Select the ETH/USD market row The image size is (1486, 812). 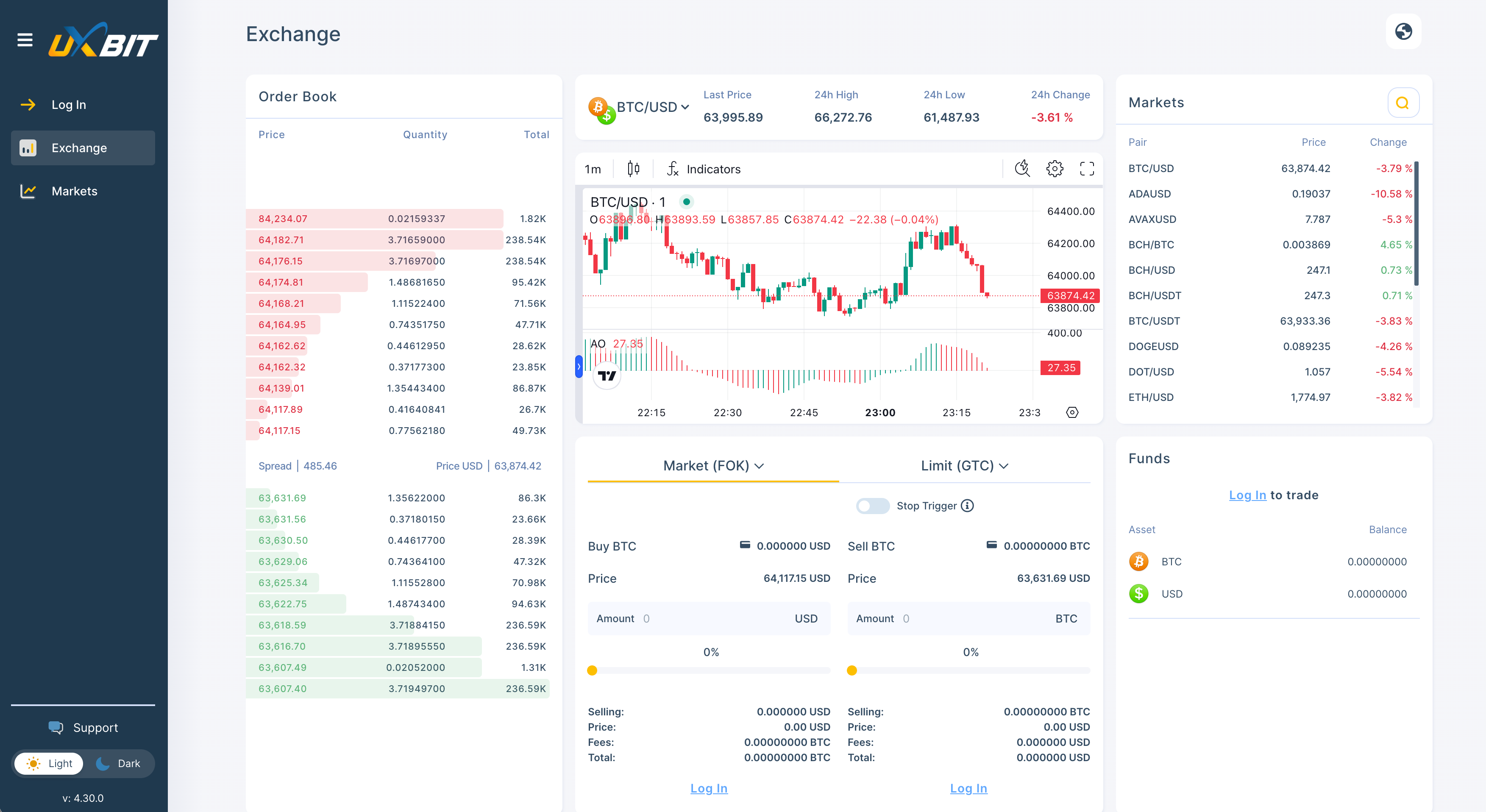tap(1270, 398)
